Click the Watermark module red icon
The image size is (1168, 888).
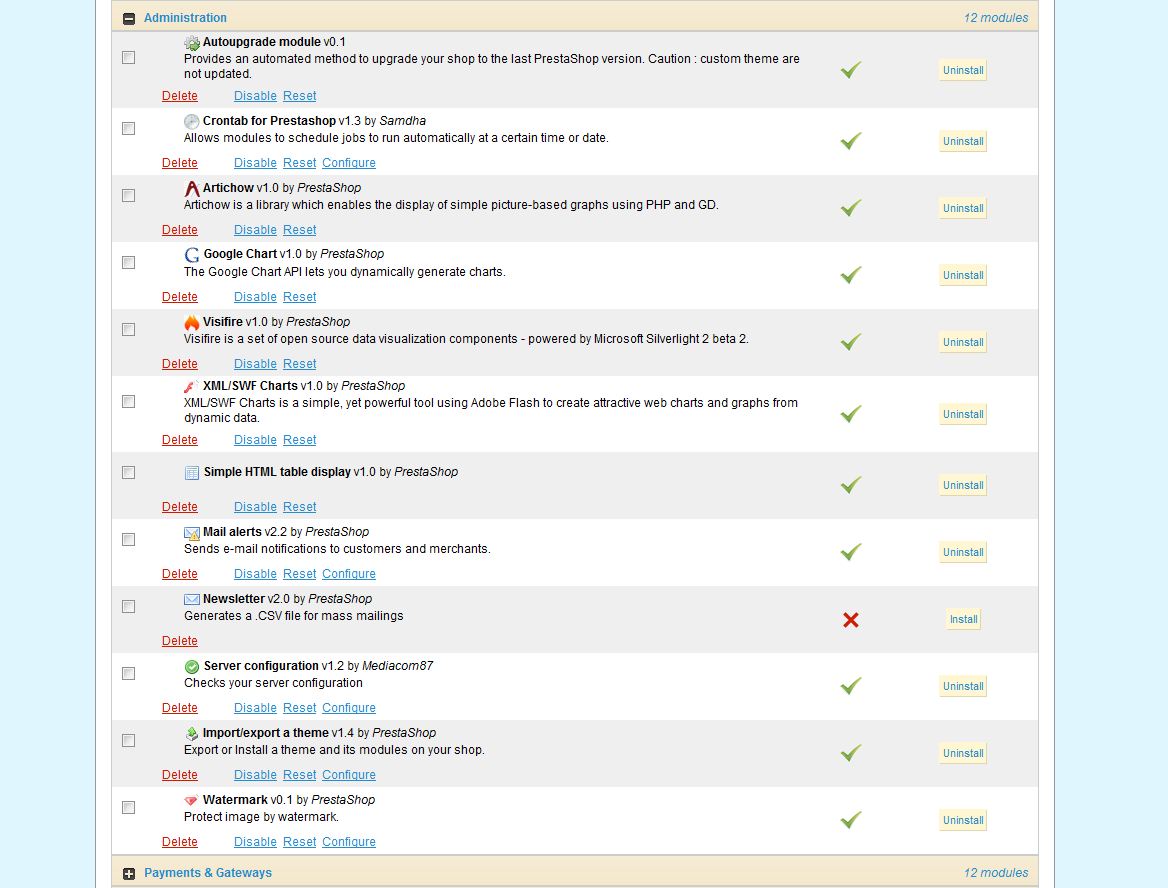[191, 800]
